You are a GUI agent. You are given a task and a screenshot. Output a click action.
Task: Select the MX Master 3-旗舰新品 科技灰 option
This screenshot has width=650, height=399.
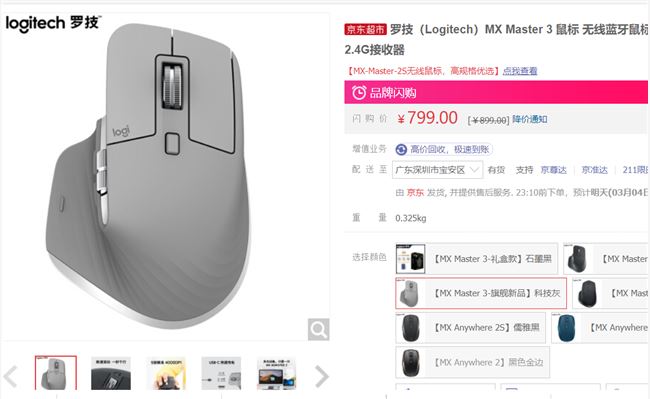tap(481, 293)
